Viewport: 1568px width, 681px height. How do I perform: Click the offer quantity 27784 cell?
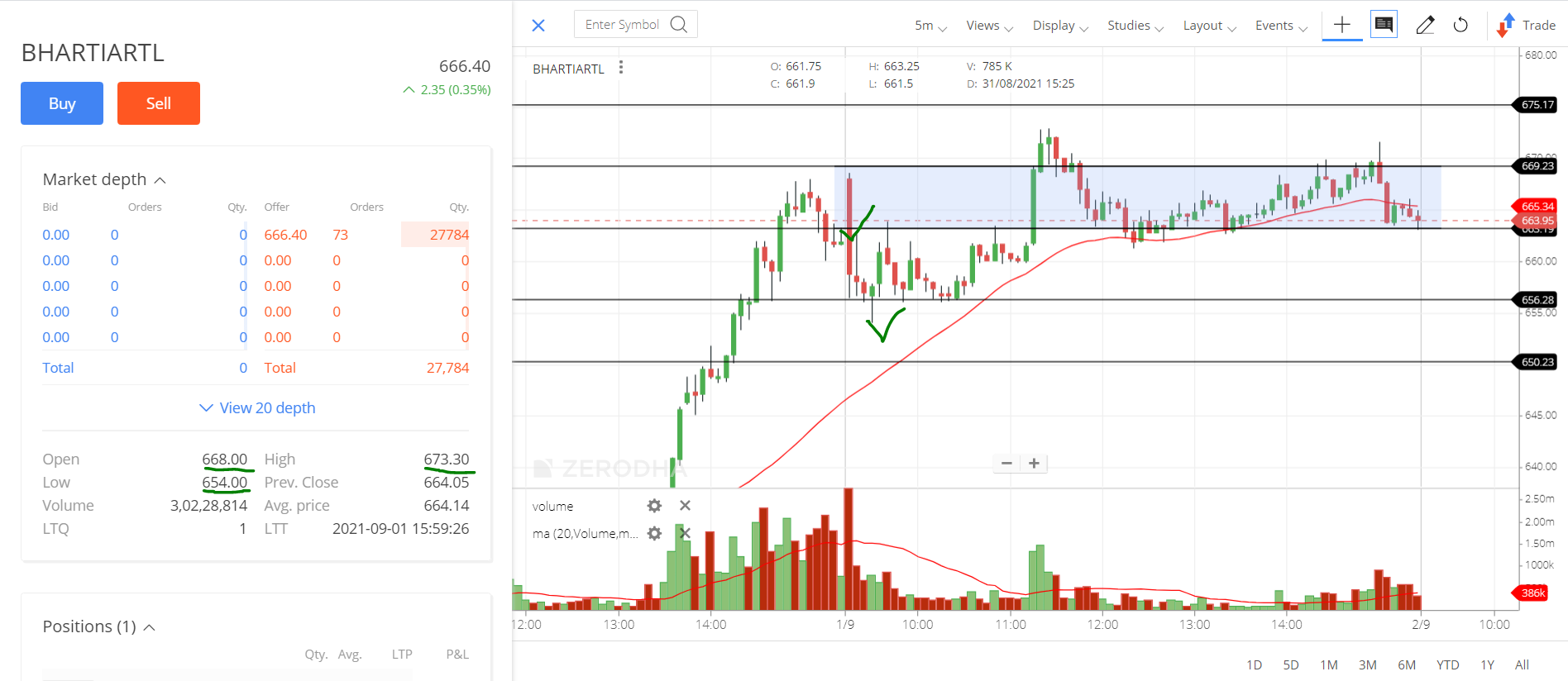click(435, 235)
